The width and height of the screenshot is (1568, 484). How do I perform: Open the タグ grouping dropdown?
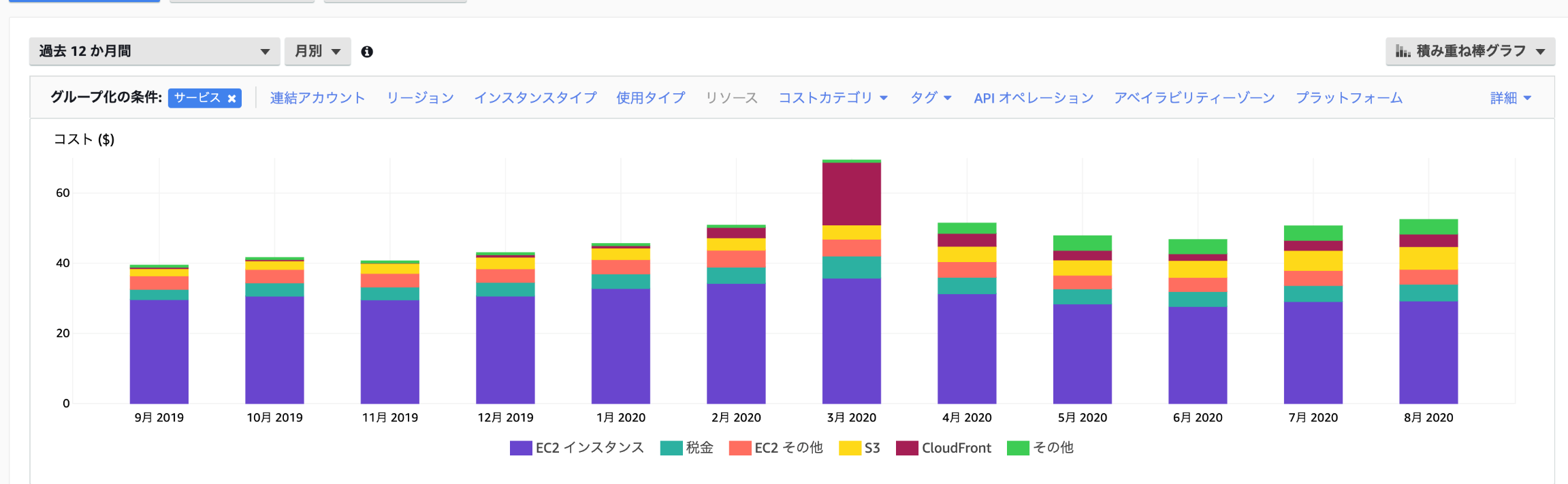(x=930, y=98)
